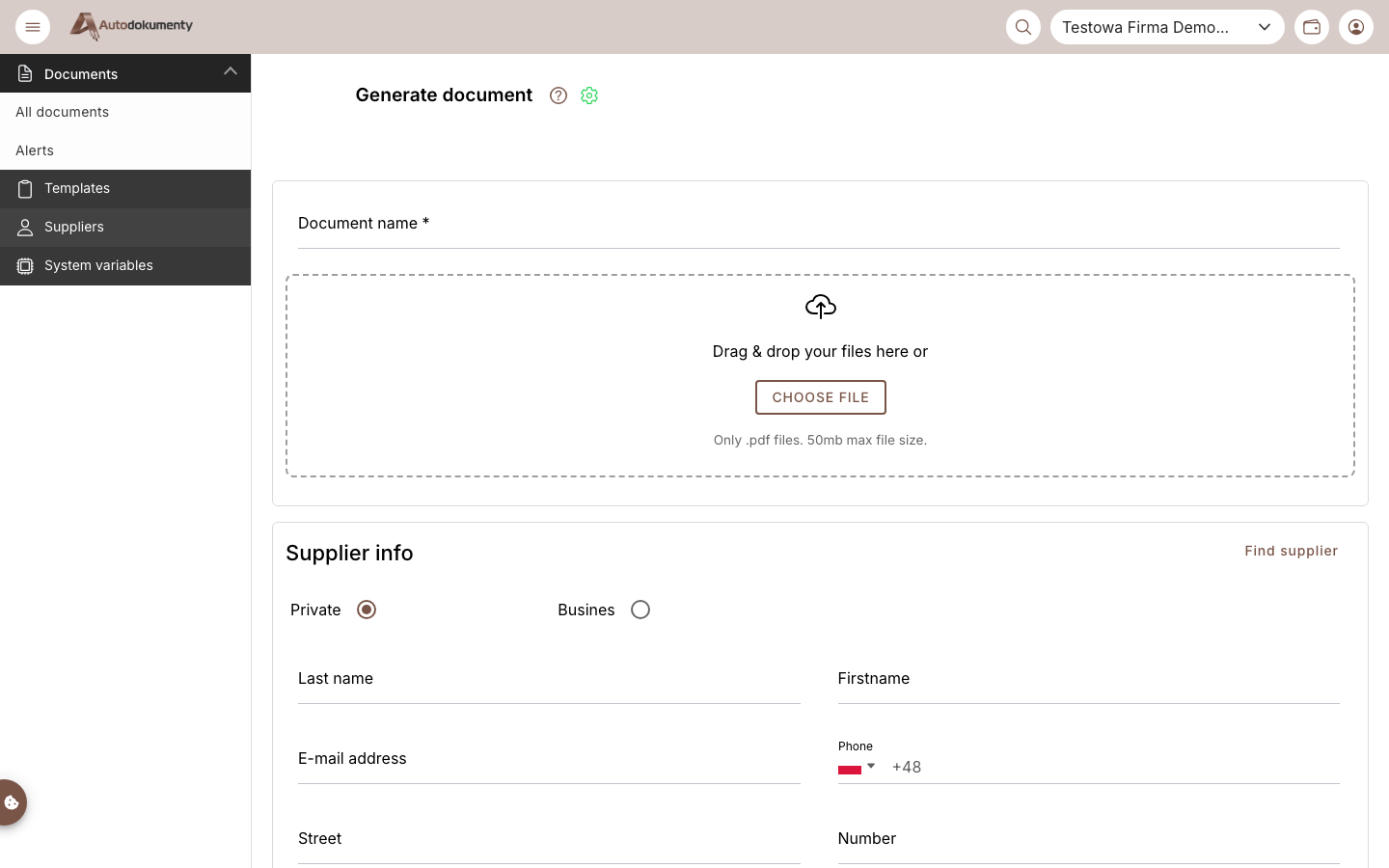Focus the Street field

point(549,840)
